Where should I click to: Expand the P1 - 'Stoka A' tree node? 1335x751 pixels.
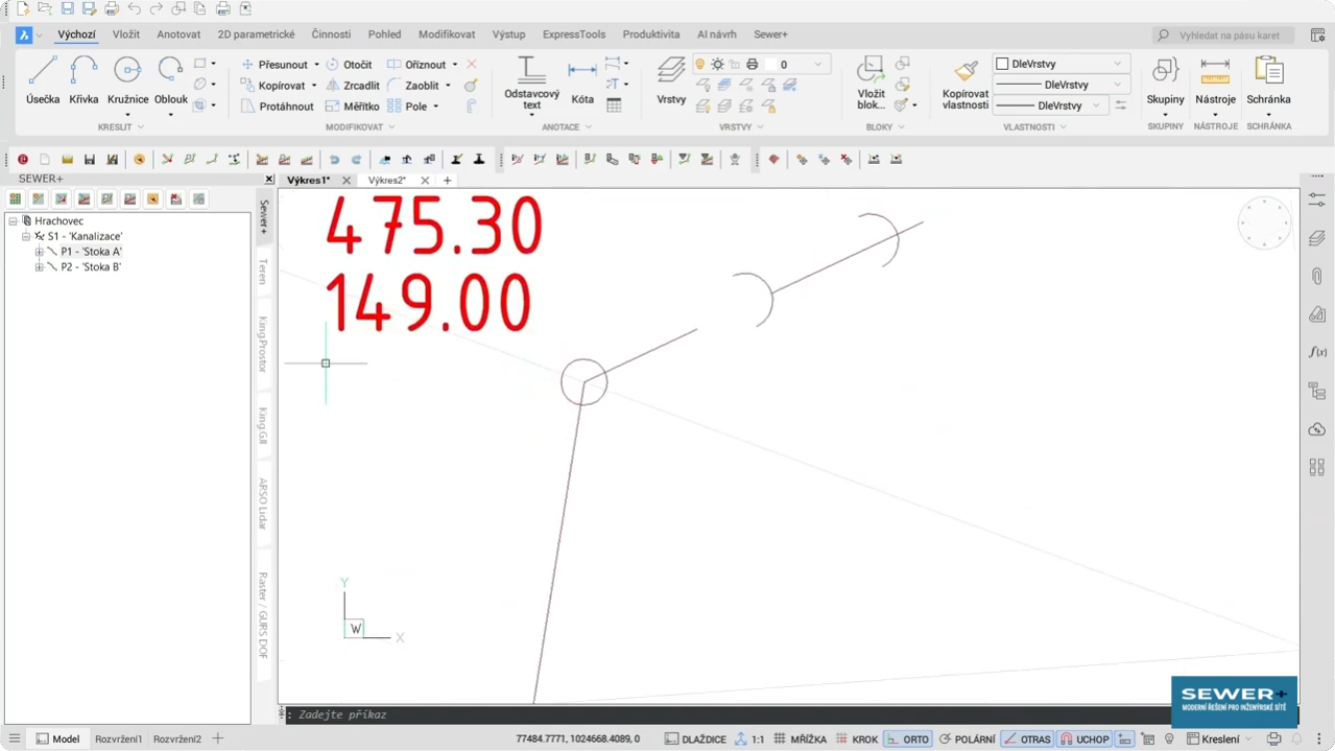39,252
